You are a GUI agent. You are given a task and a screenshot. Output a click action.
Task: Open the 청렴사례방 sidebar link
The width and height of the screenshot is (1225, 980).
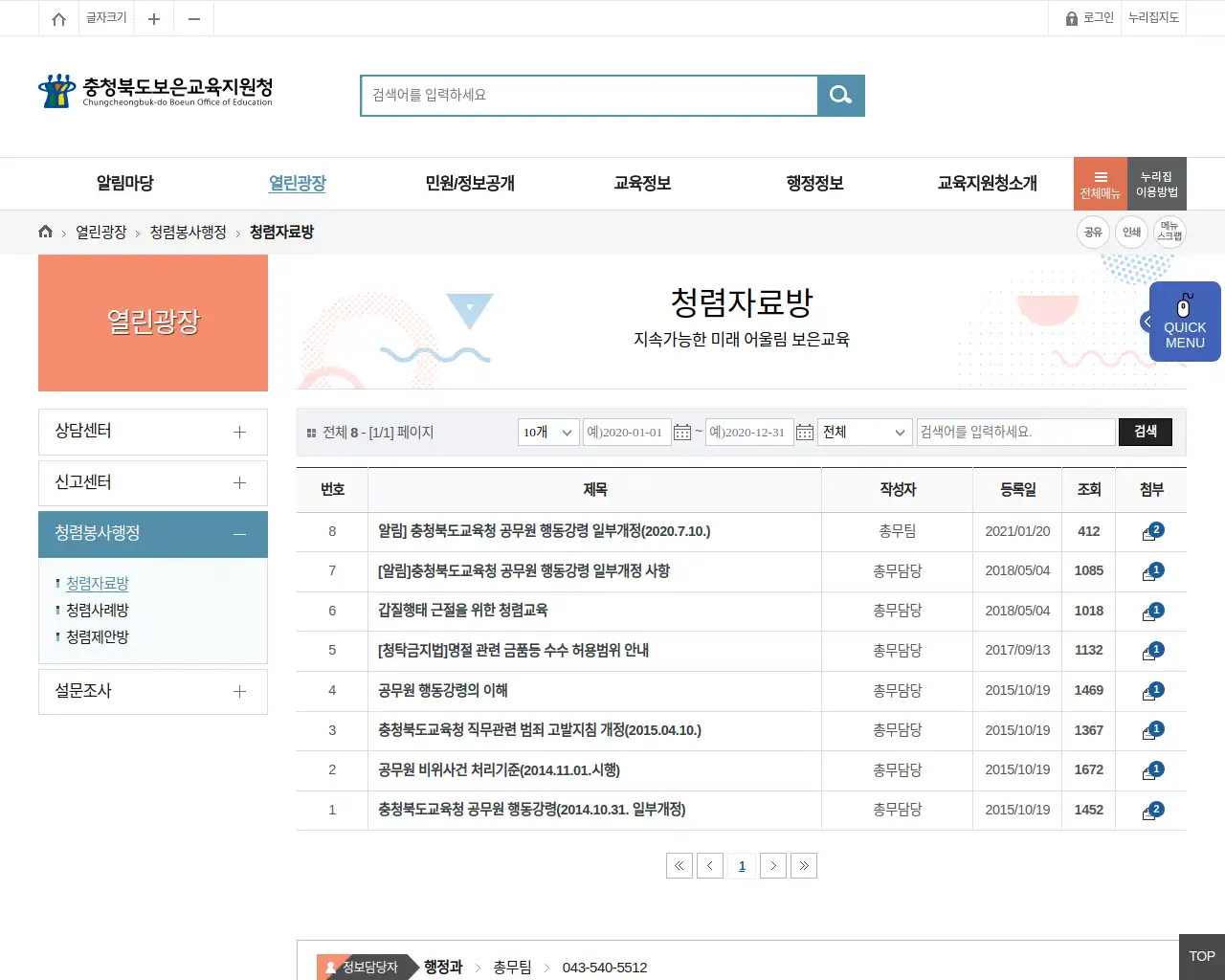(98, 611)
